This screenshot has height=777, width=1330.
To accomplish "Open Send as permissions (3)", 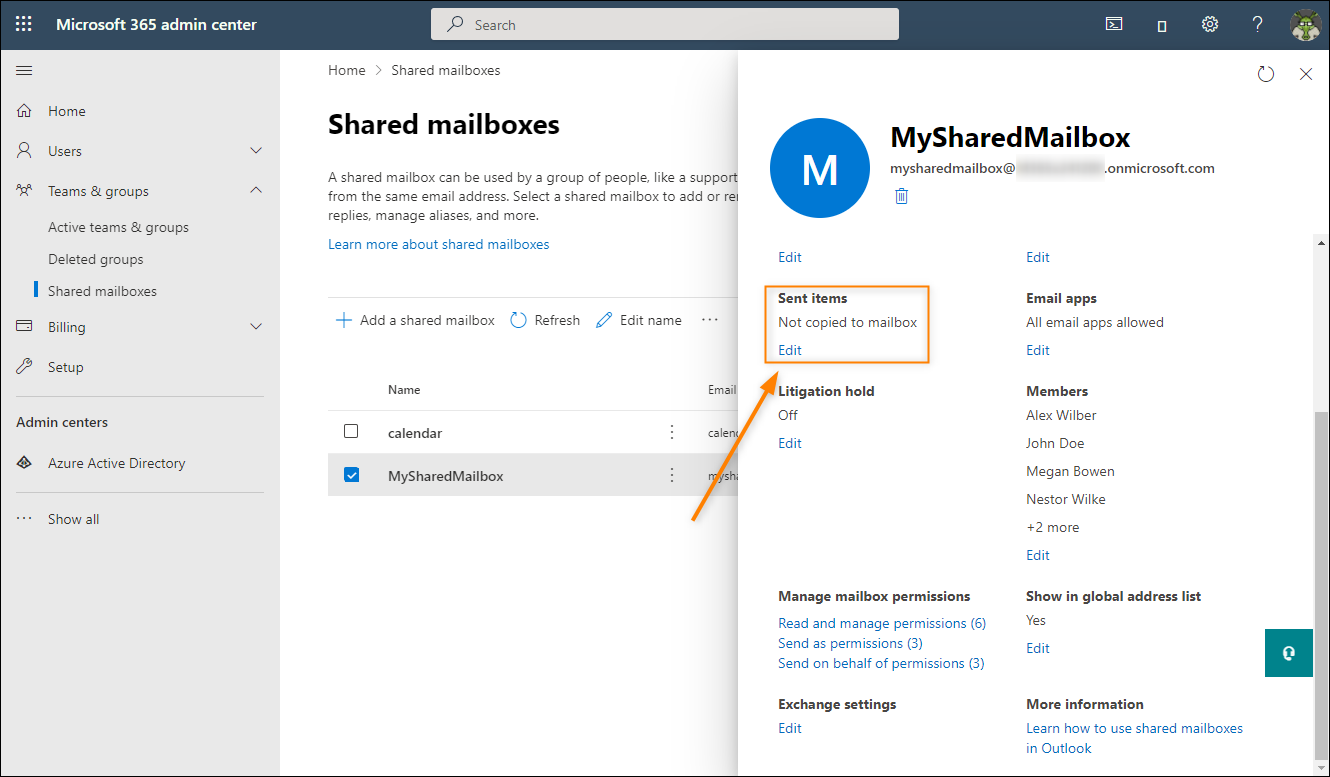I will [850, 643].
